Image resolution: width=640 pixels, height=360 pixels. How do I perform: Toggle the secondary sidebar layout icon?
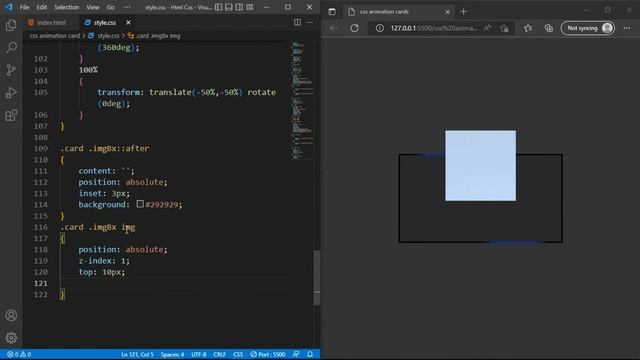[239, 7]
